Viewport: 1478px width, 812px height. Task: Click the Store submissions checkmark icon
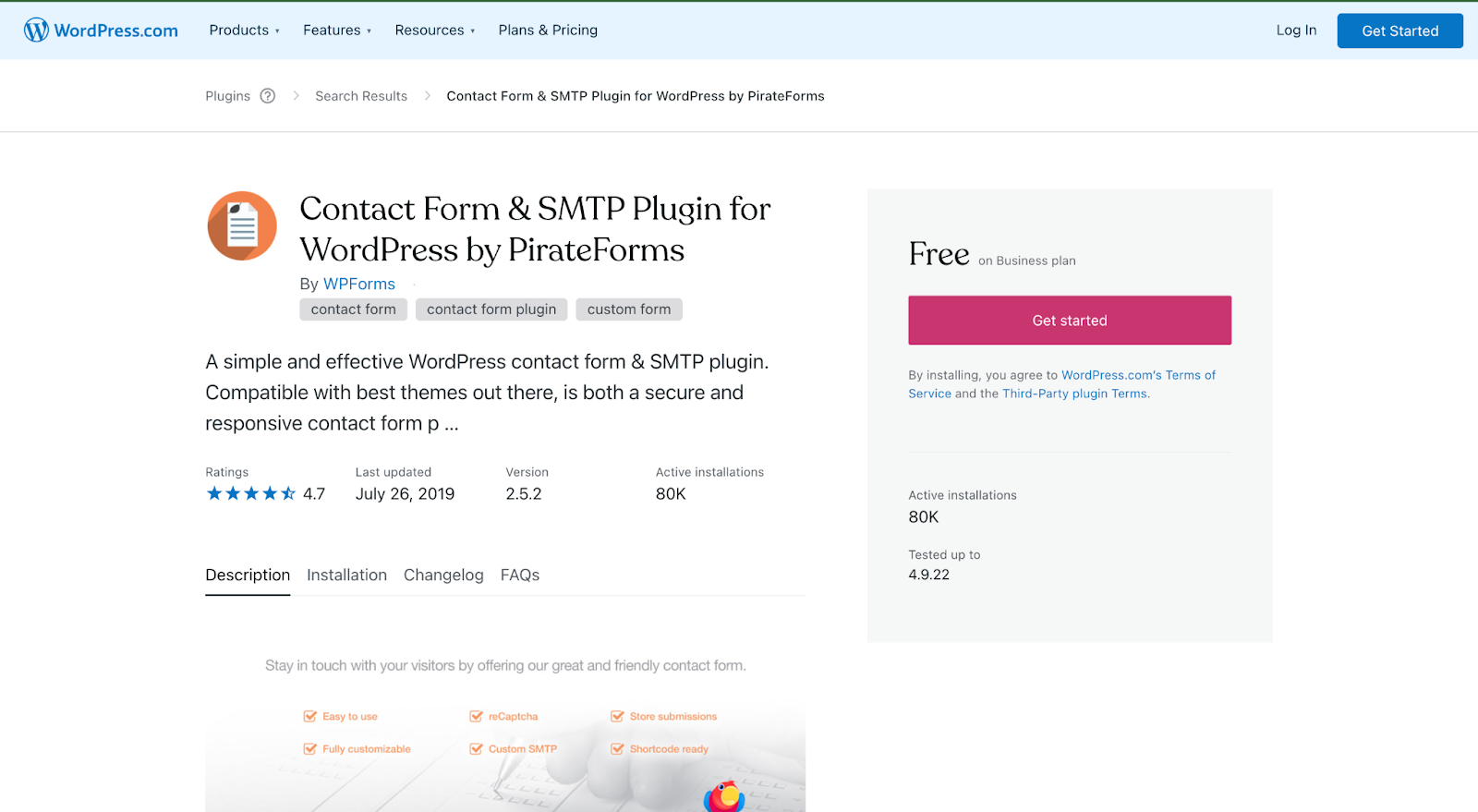point(617,717)
